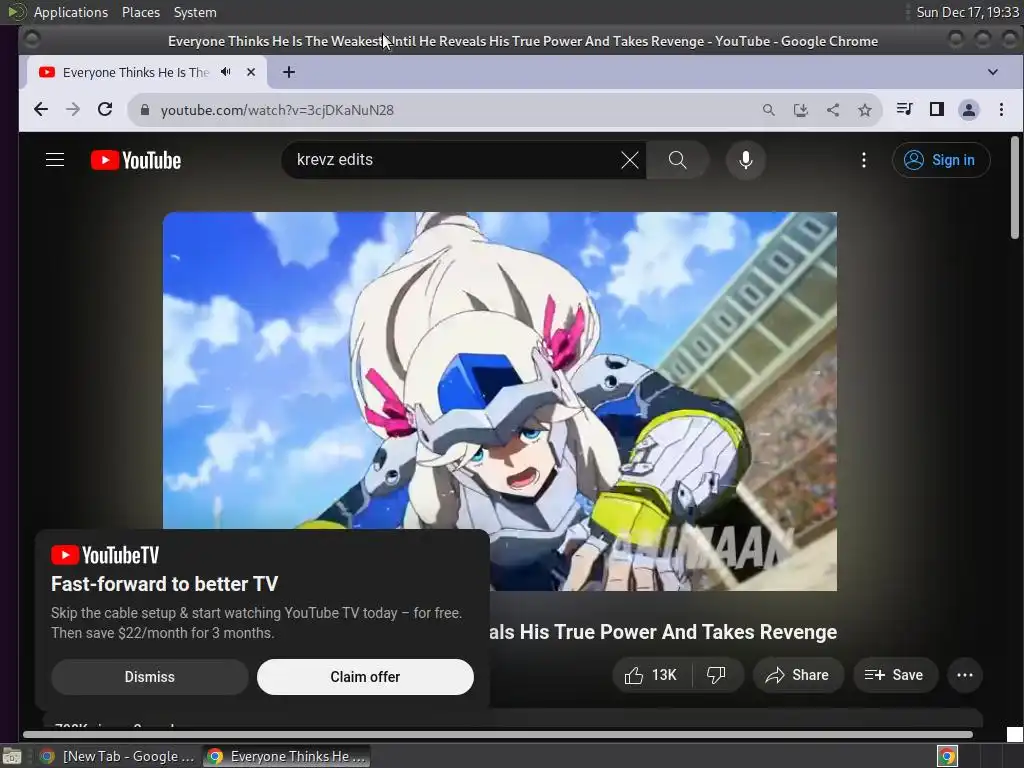Click the address bar zoom magnifier icon
This screenshot has height=768, width=1024.
pyautogui.click(x=769, y=110)
